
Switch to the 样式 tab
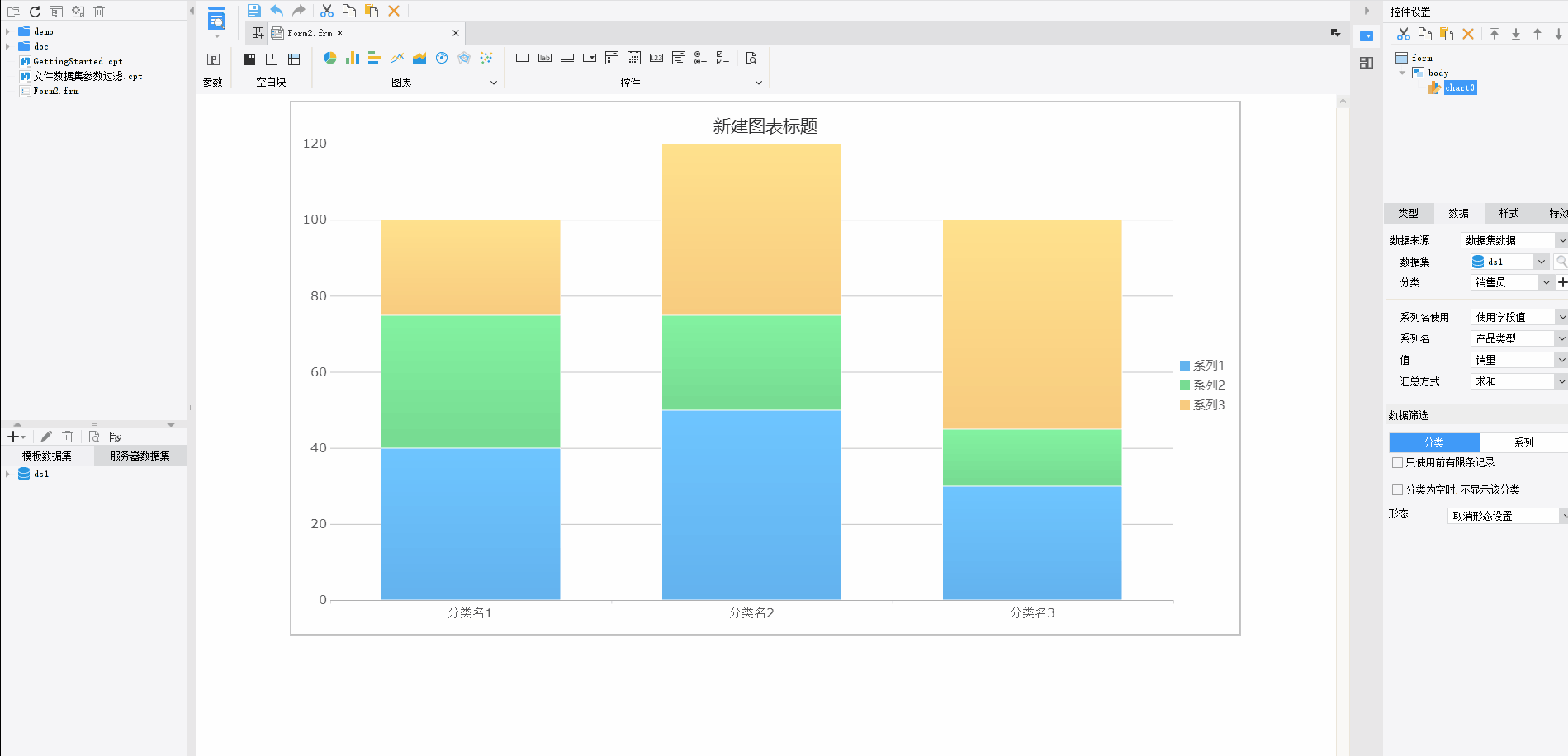1509,213
